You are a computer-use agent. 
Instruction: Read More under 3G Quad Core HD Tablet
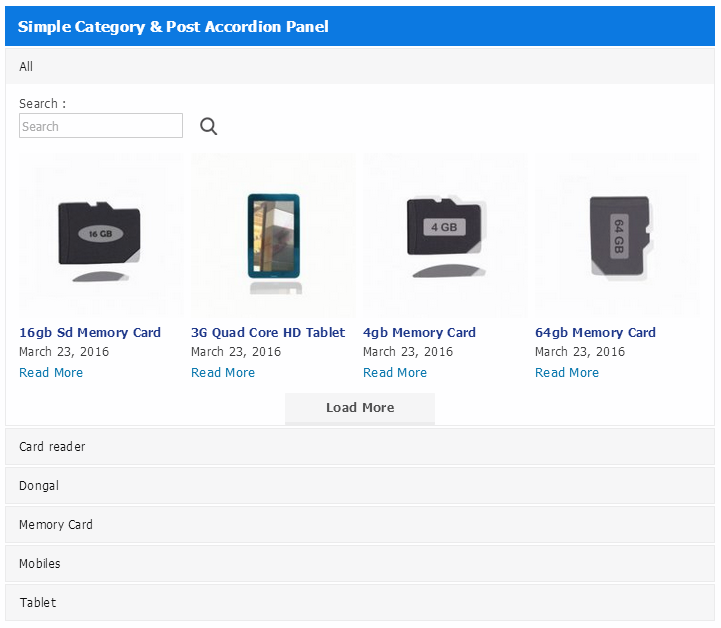pyautogui.click(x=223, y=372)
